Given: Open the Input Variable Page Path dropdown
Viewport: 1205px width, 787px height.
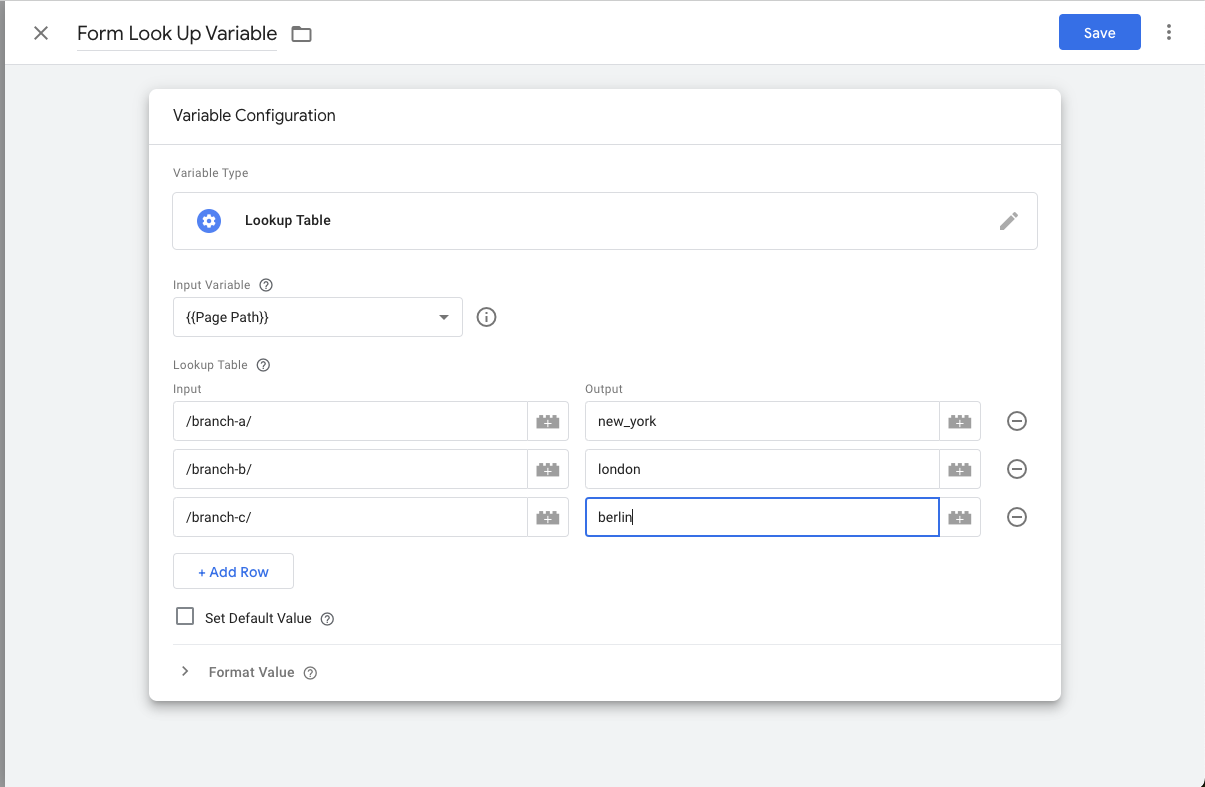Looking at the screenshot, I should [x=317, y=317].
